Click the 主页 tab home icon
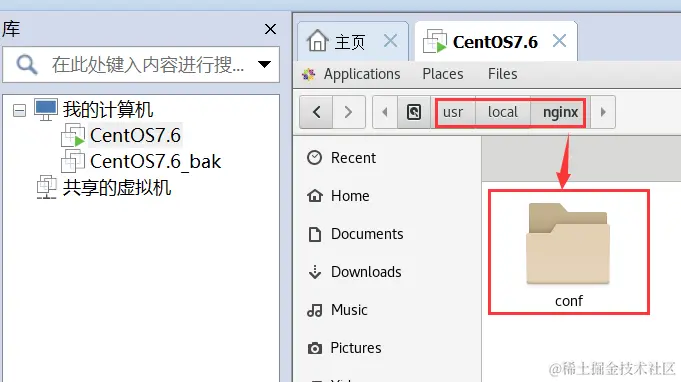The width and height of the screenshot is (681, 382). pyautogui.click(x=317, y=40)
